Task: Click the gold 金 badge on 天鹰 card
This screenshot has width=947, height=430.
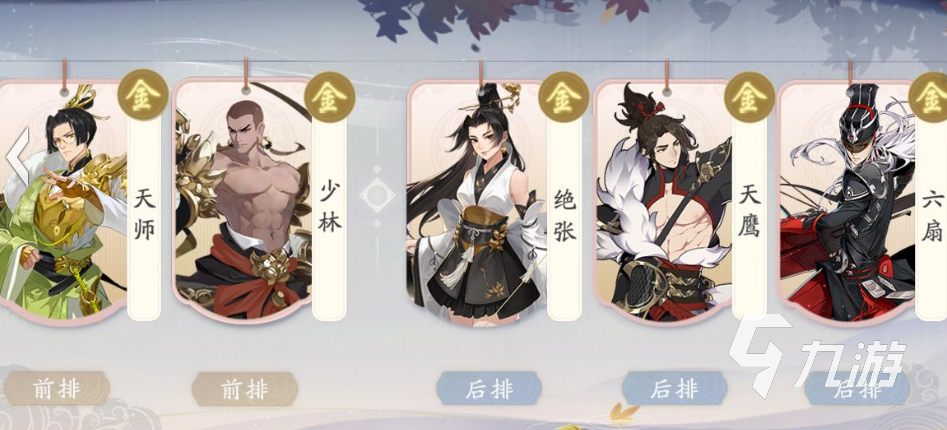Action: (750, 97)
